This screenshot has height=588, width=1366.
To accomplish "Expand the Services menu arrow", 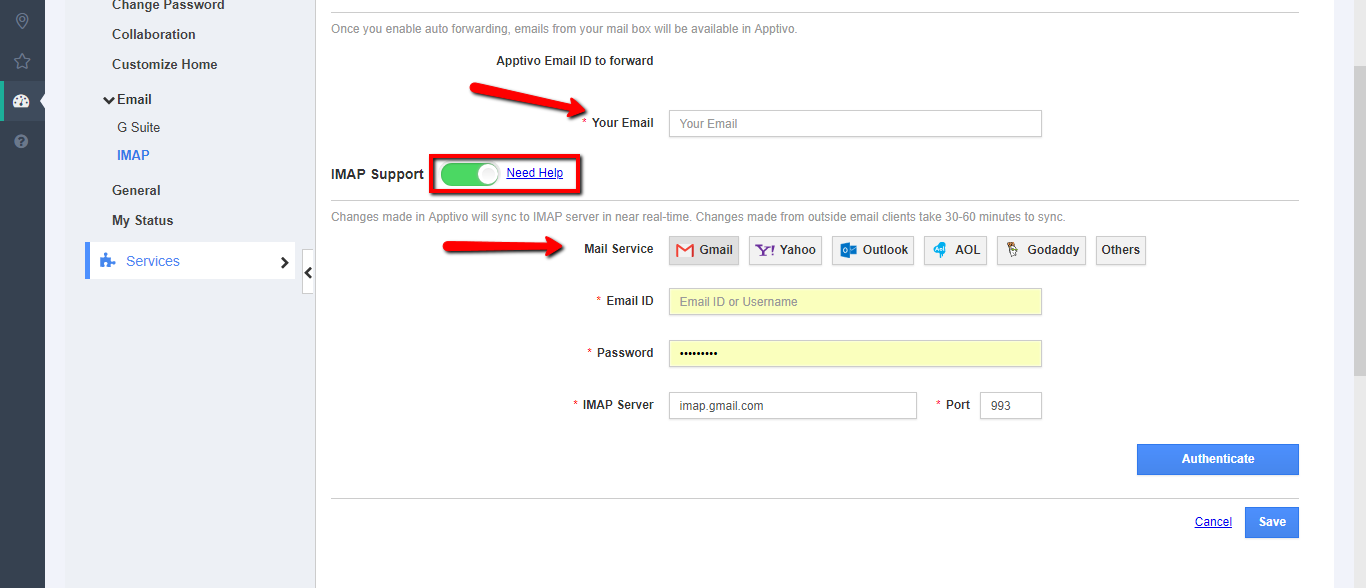I will coord(284,262).
